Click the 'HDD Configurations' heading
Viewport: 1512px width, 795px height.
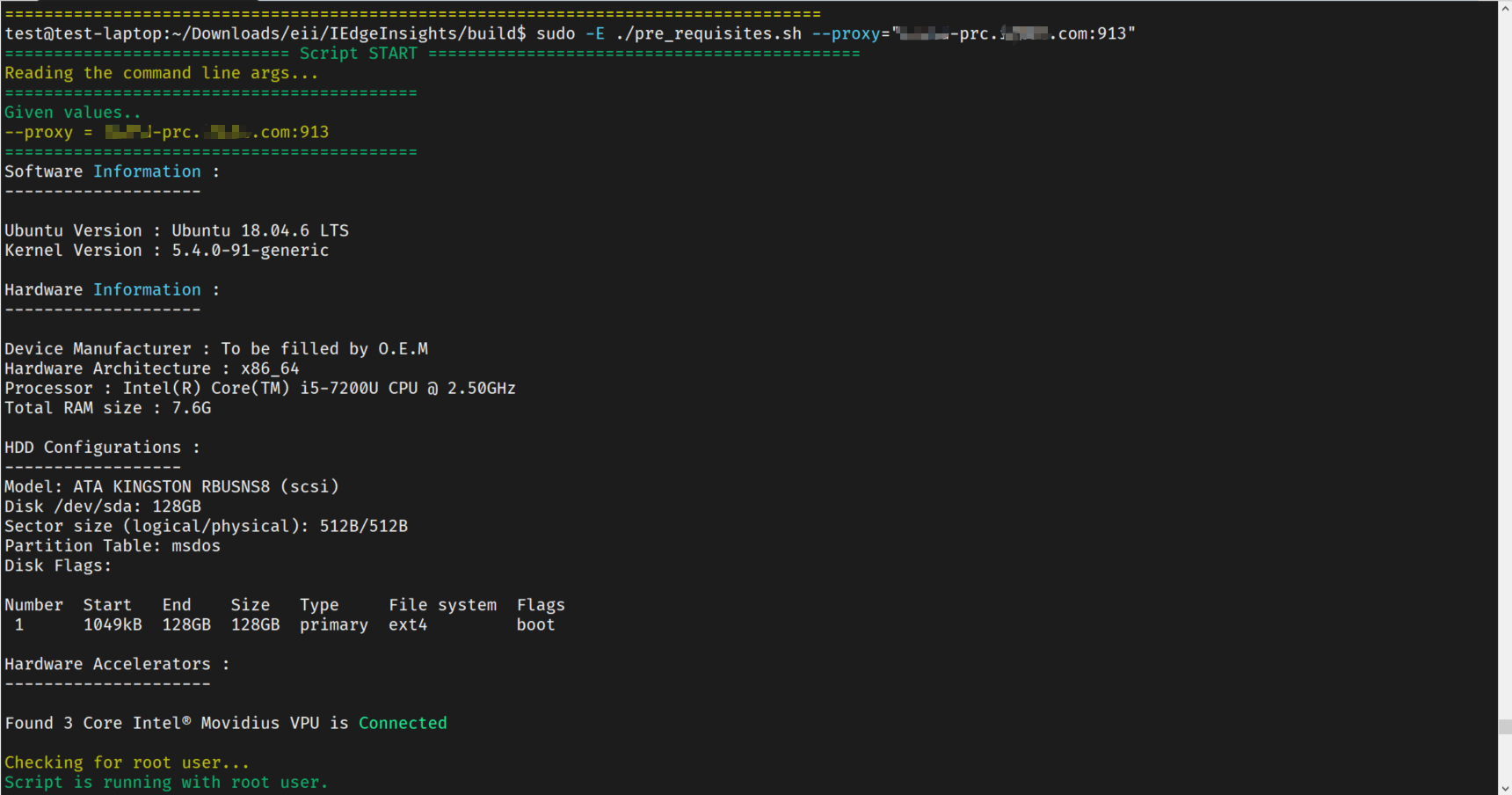point(93,448)
